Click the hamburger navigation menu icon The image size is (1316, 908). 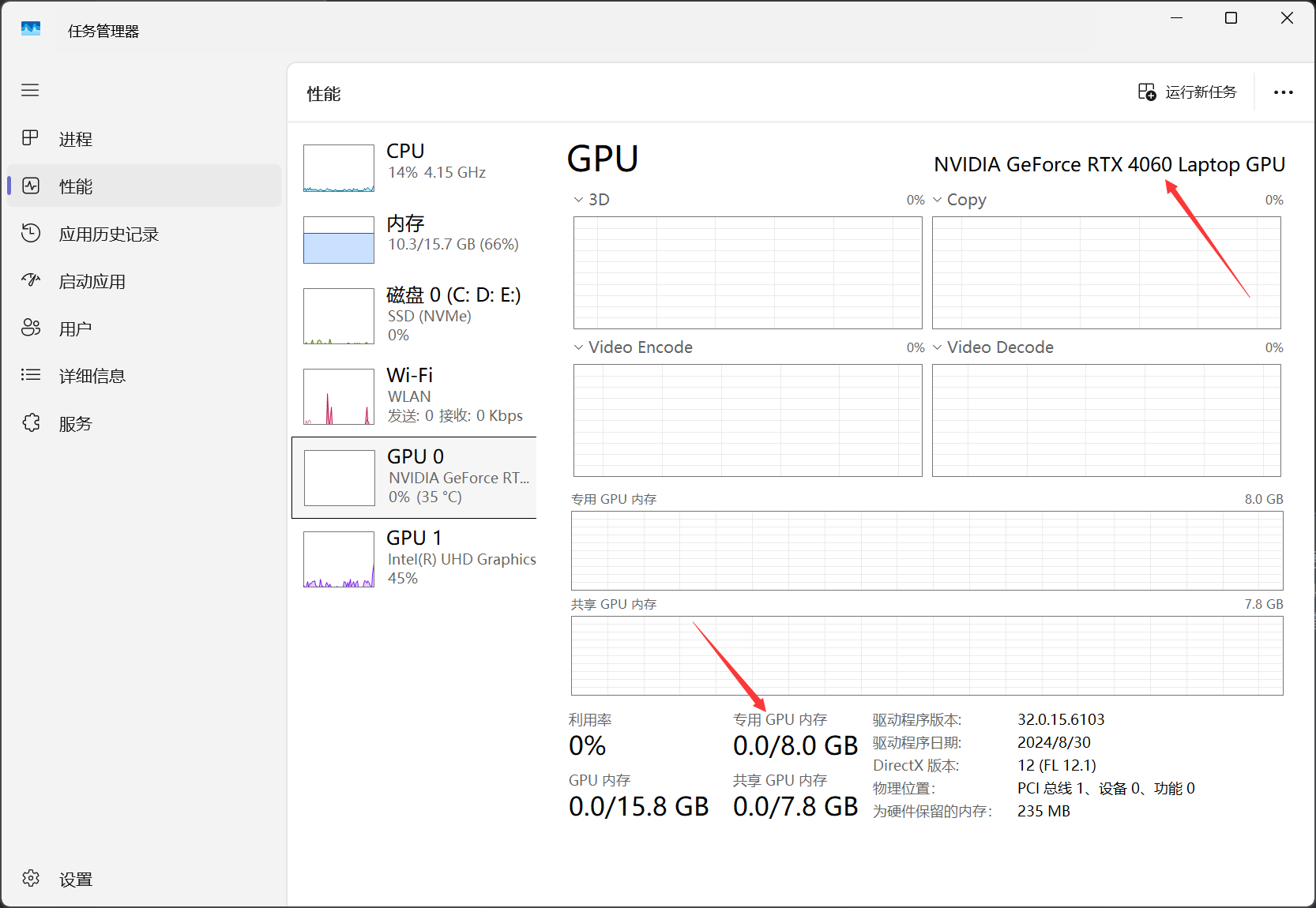[30, 90]
